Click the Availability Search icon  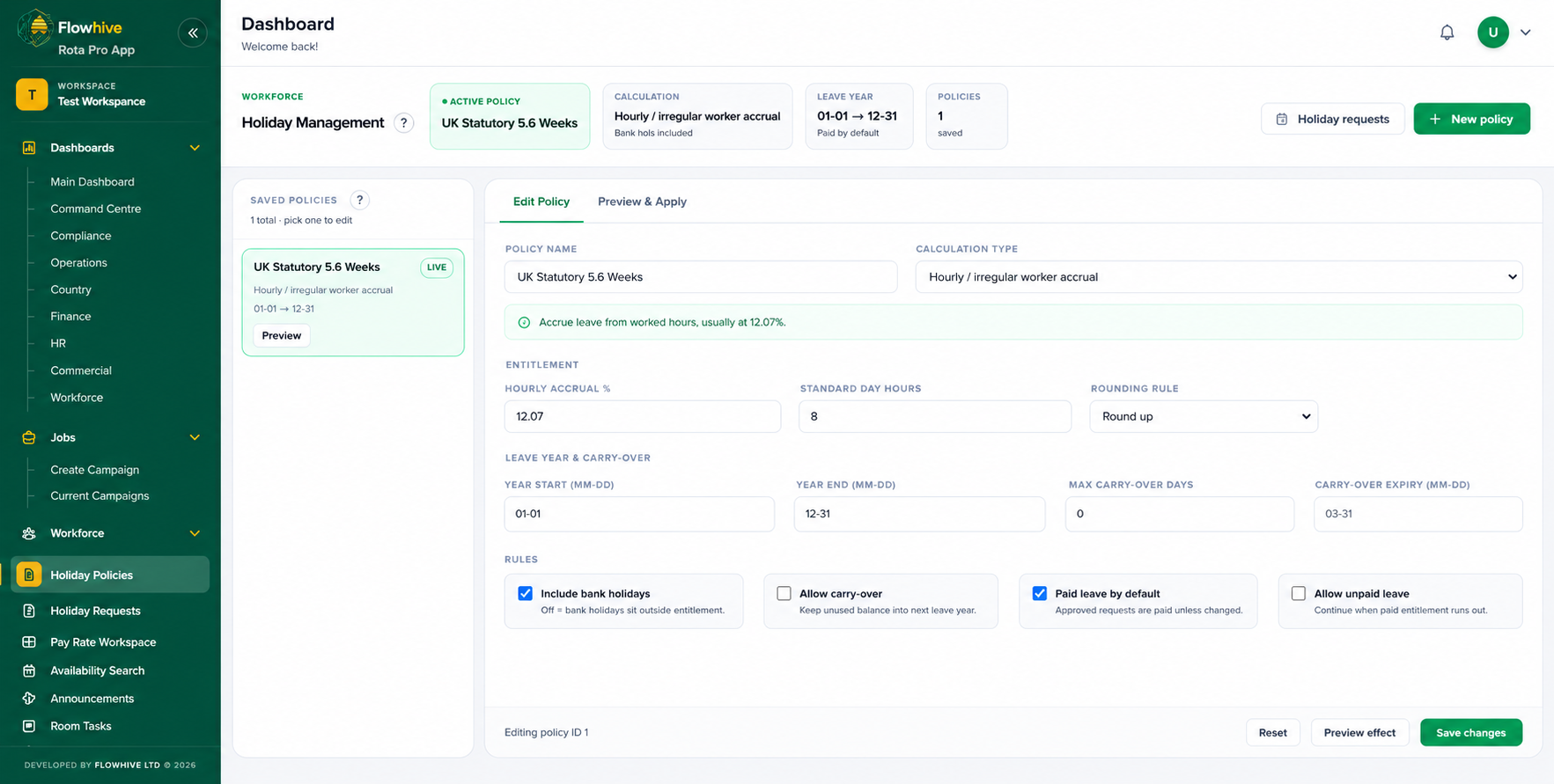[x=29, y=670]
